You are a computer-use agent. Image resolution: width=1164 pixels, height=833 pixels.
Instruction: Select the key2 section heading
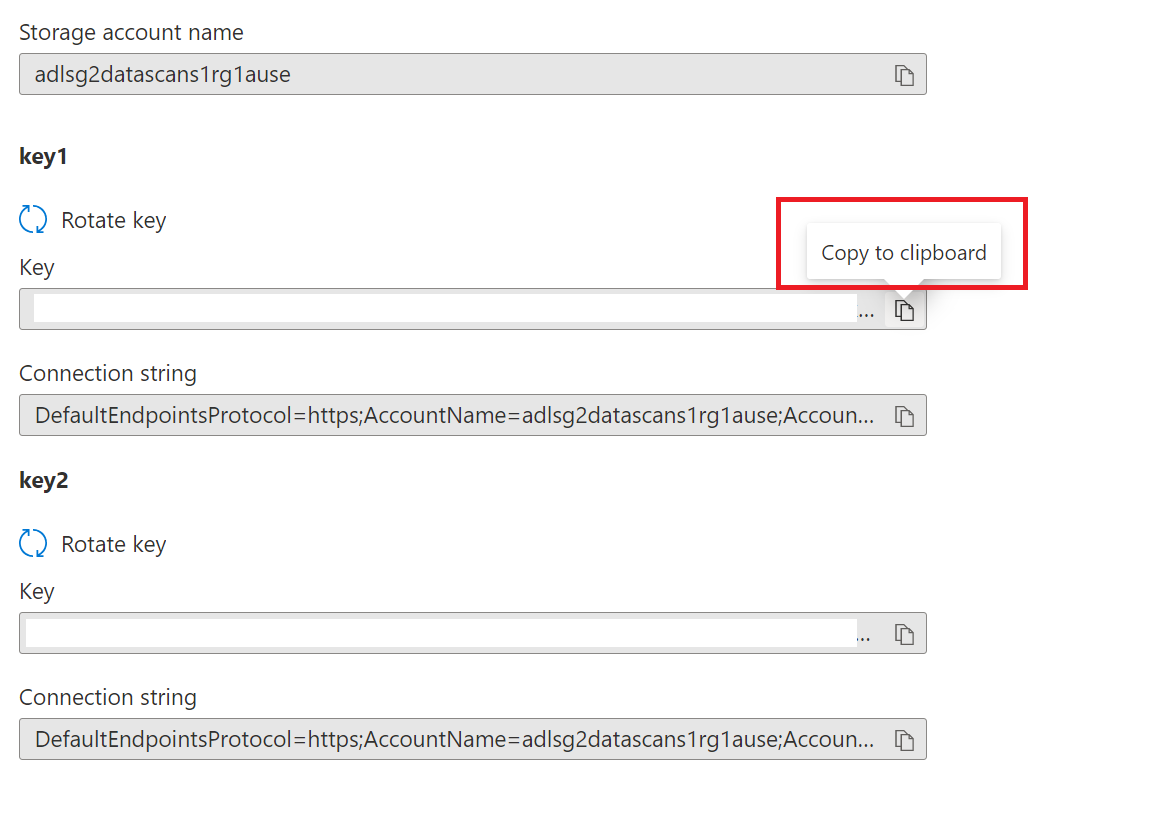(44, 480)
